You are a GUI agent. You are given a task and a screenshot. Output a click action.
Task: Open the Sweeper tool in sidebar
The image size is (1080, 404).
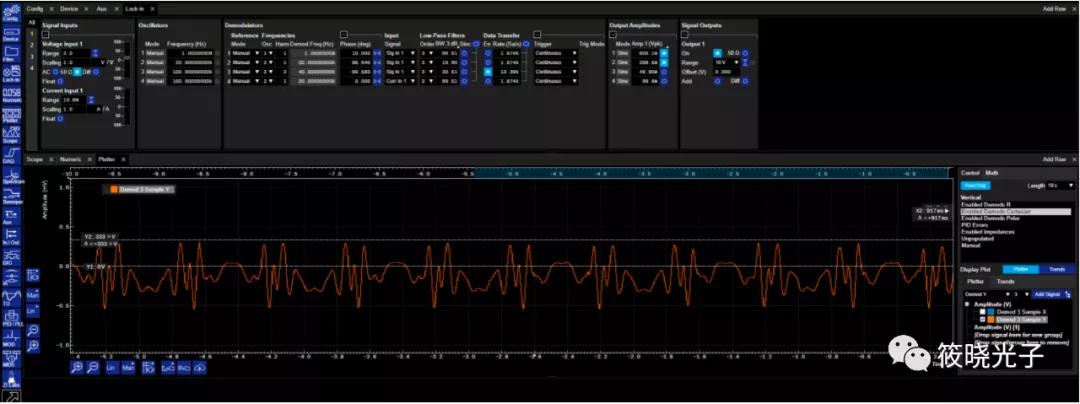tap(12, 197)
